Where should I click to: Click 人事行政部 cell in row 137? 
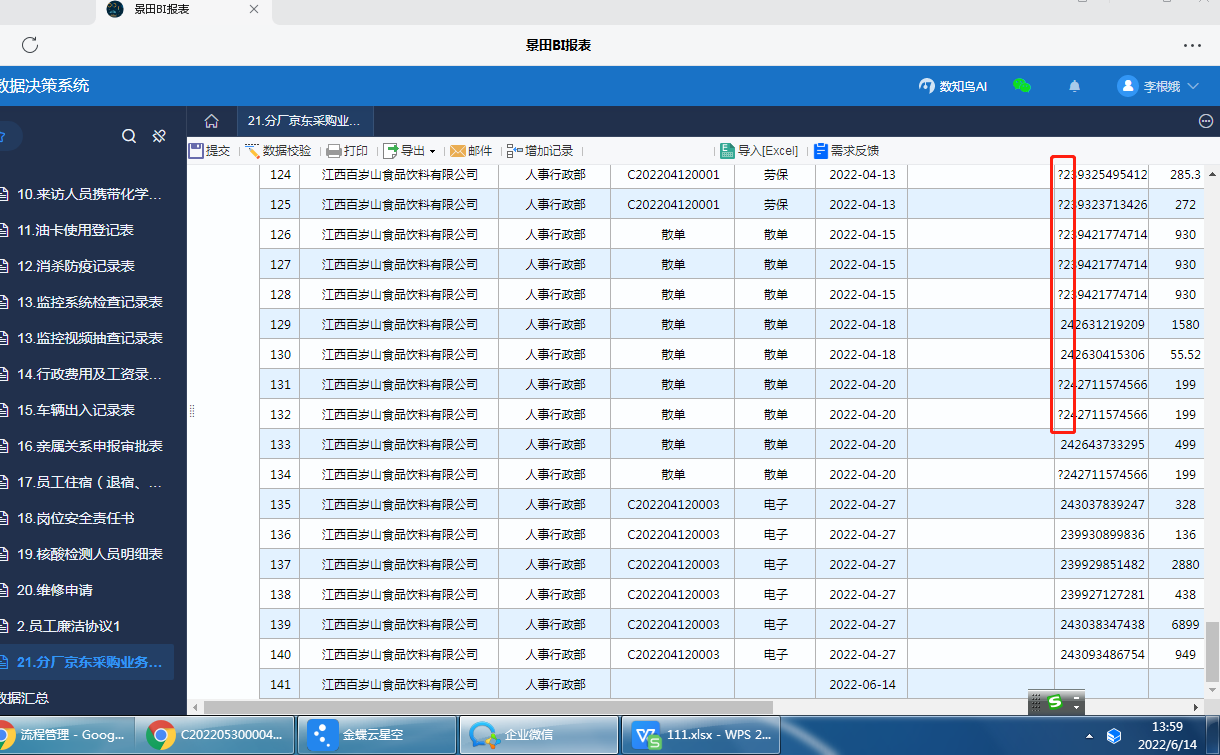[x=556, y=564]
